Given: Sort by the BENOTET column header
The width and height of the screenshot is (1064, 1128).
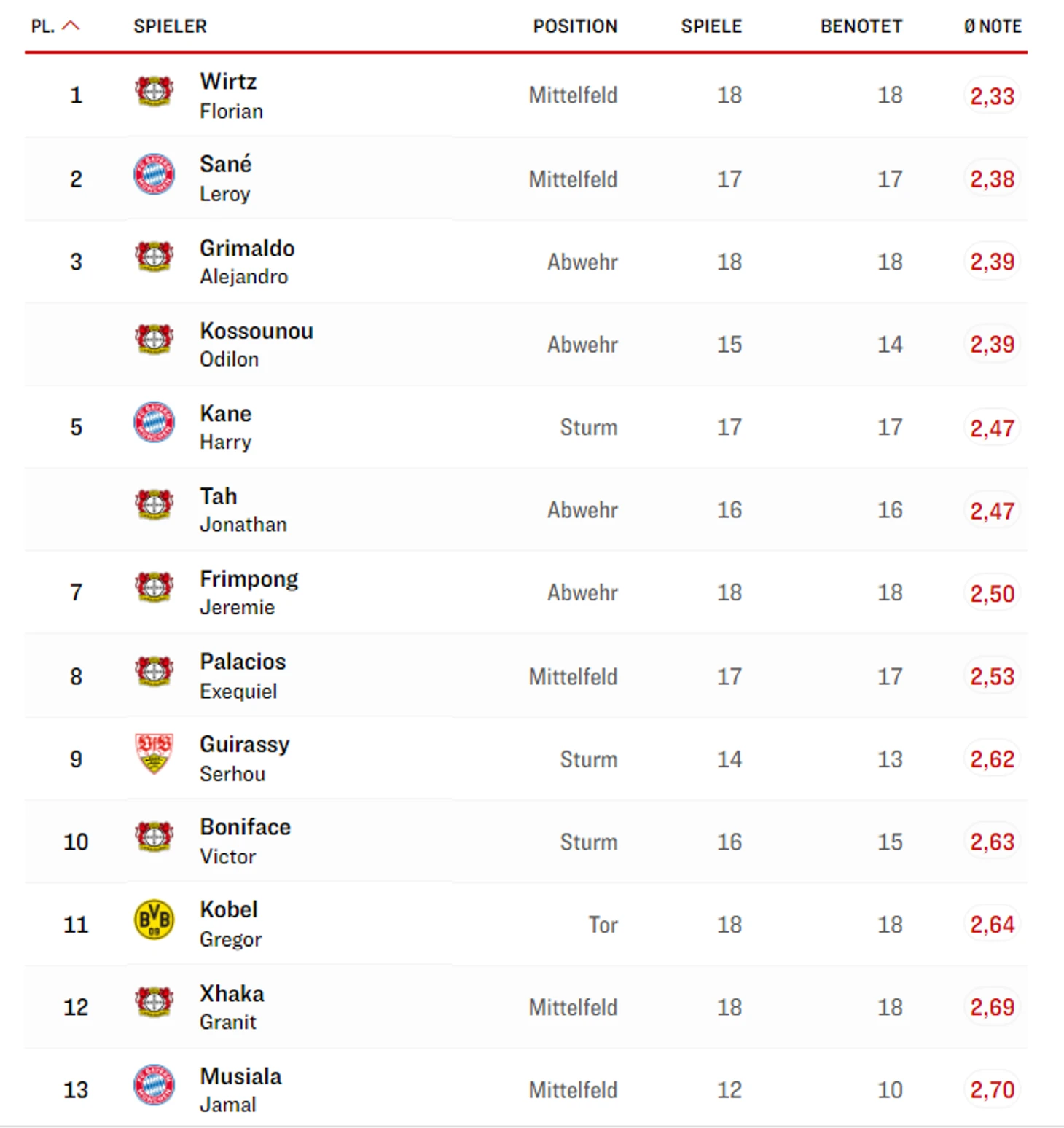Looking at the screenshot, I should 861,26.
